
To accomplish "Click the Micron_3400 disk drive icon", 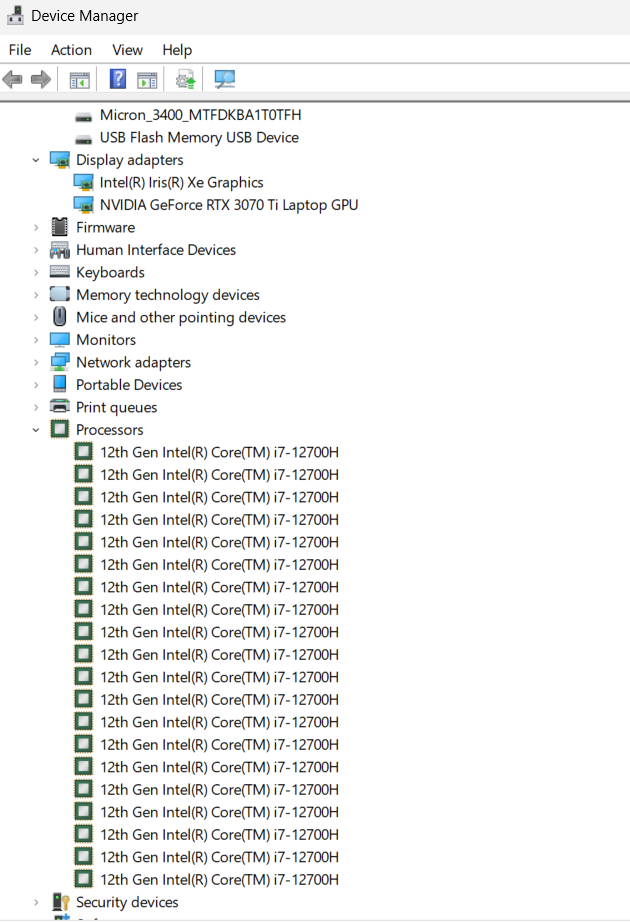I will [x=84, y=116].
